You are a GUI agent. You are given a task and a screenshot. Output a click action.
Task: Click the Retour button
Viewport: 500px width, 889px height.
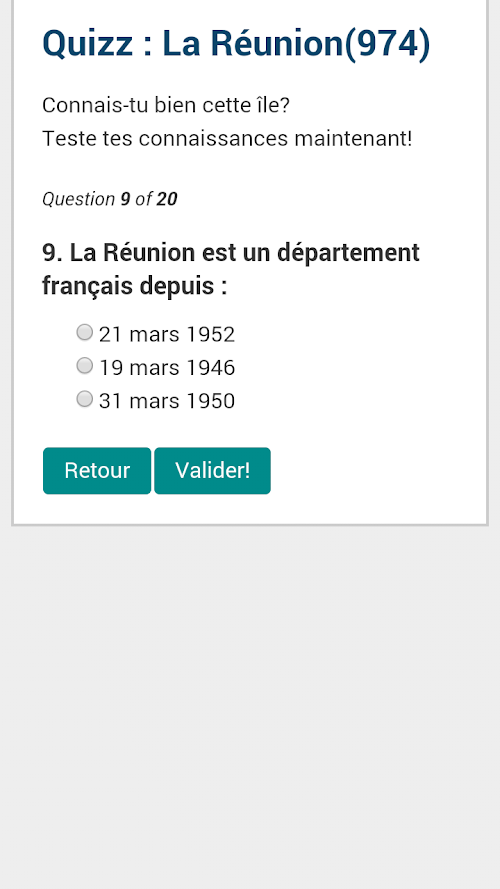click(x=97, y=471)
